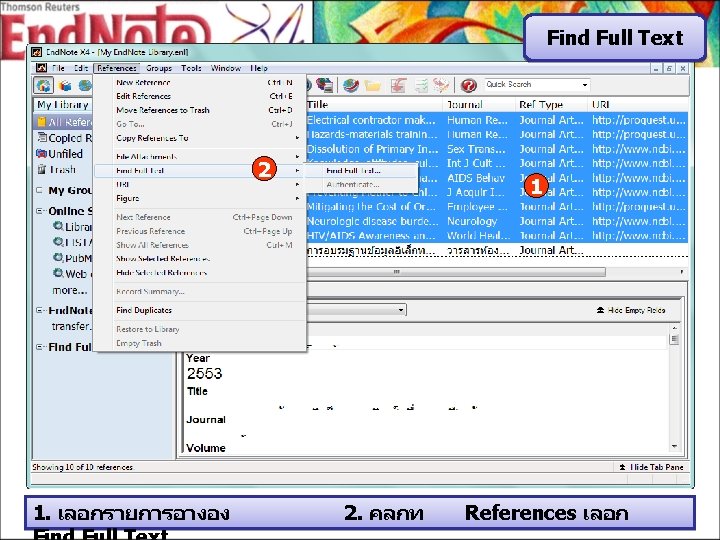Expand the File Attachments submenu

click(200, 157)
